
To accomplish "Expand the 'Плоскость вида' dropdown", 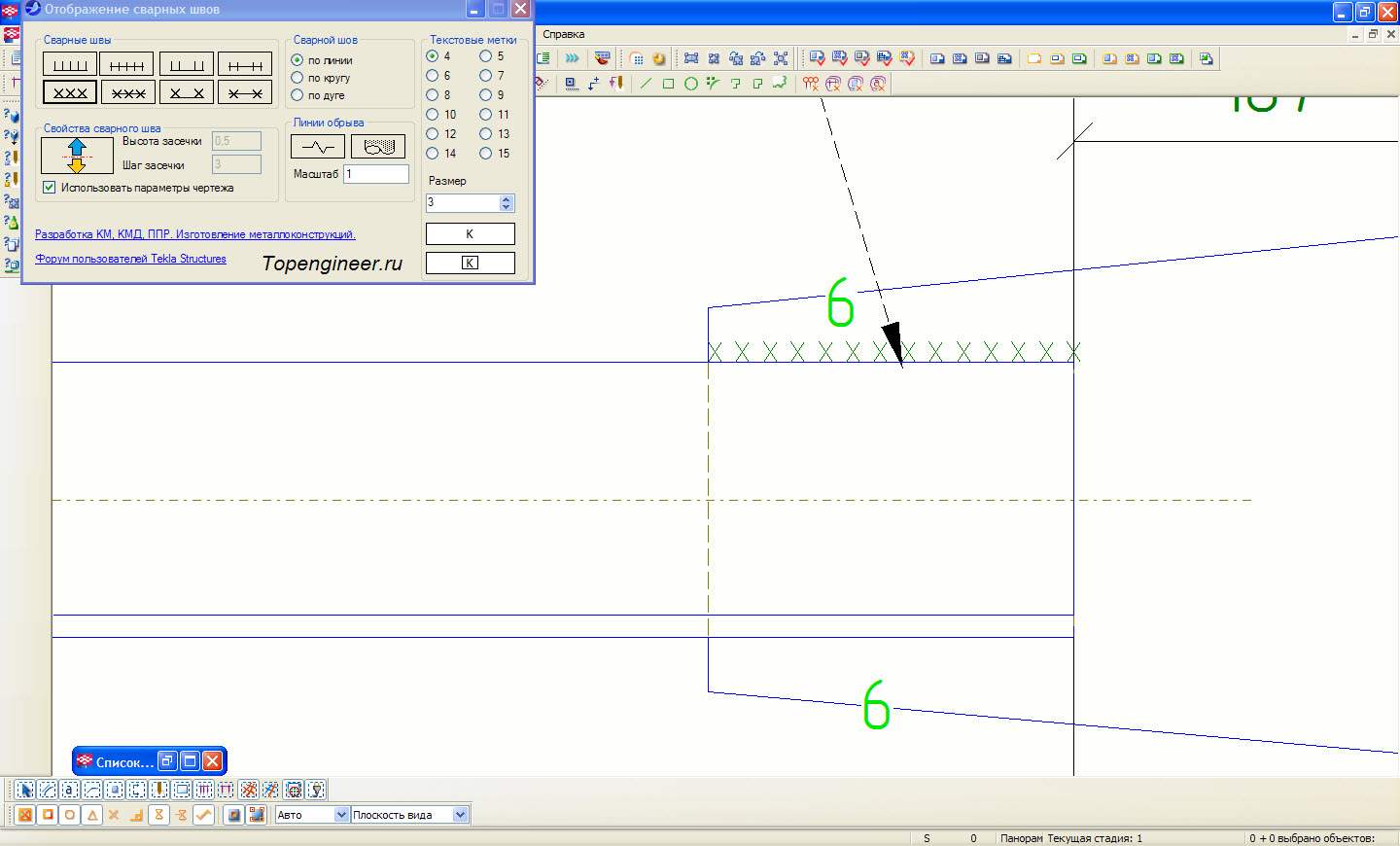I will click(x=460, y=815).
